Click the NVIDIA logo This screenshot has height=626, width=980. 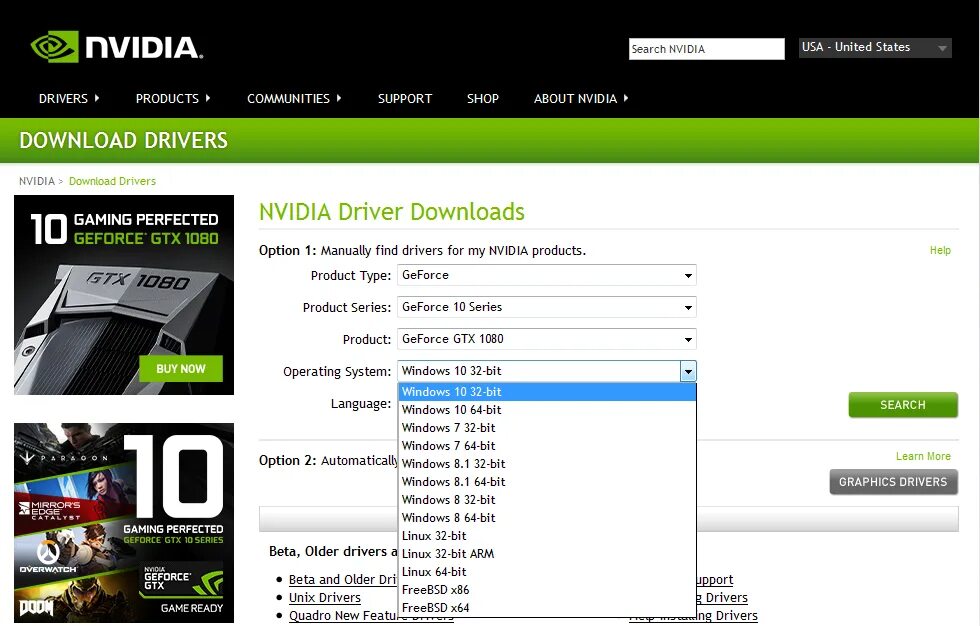click(x=117, y=47)
